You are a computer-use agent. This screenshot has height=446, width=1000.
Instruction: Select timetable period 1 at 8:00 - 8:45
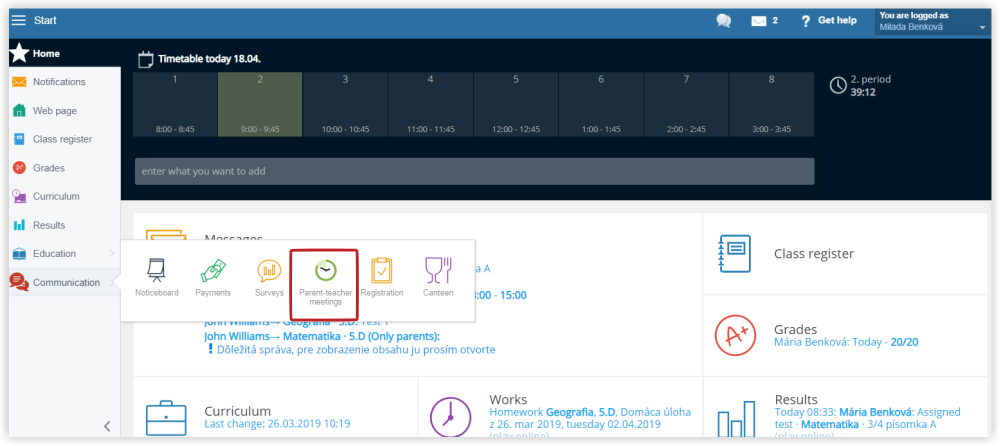[x=175, y=104]
